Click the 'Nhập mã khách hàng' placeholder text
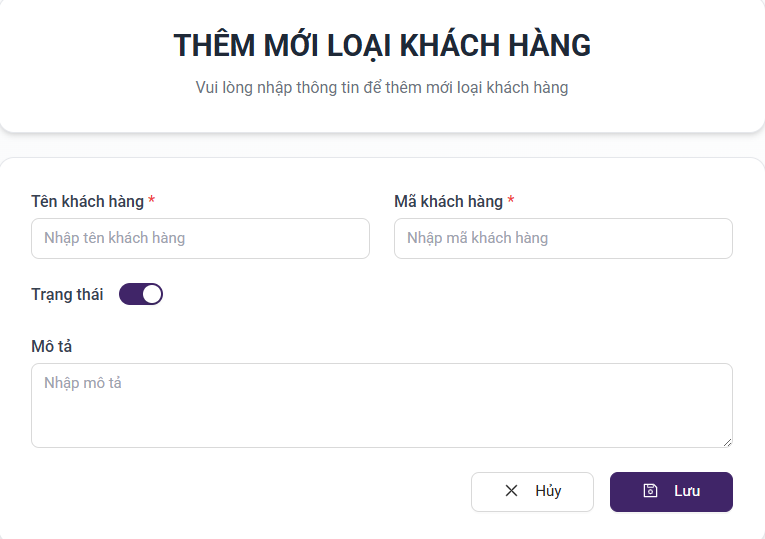Viewport: 765px width, 539px height. click(477, 238)
